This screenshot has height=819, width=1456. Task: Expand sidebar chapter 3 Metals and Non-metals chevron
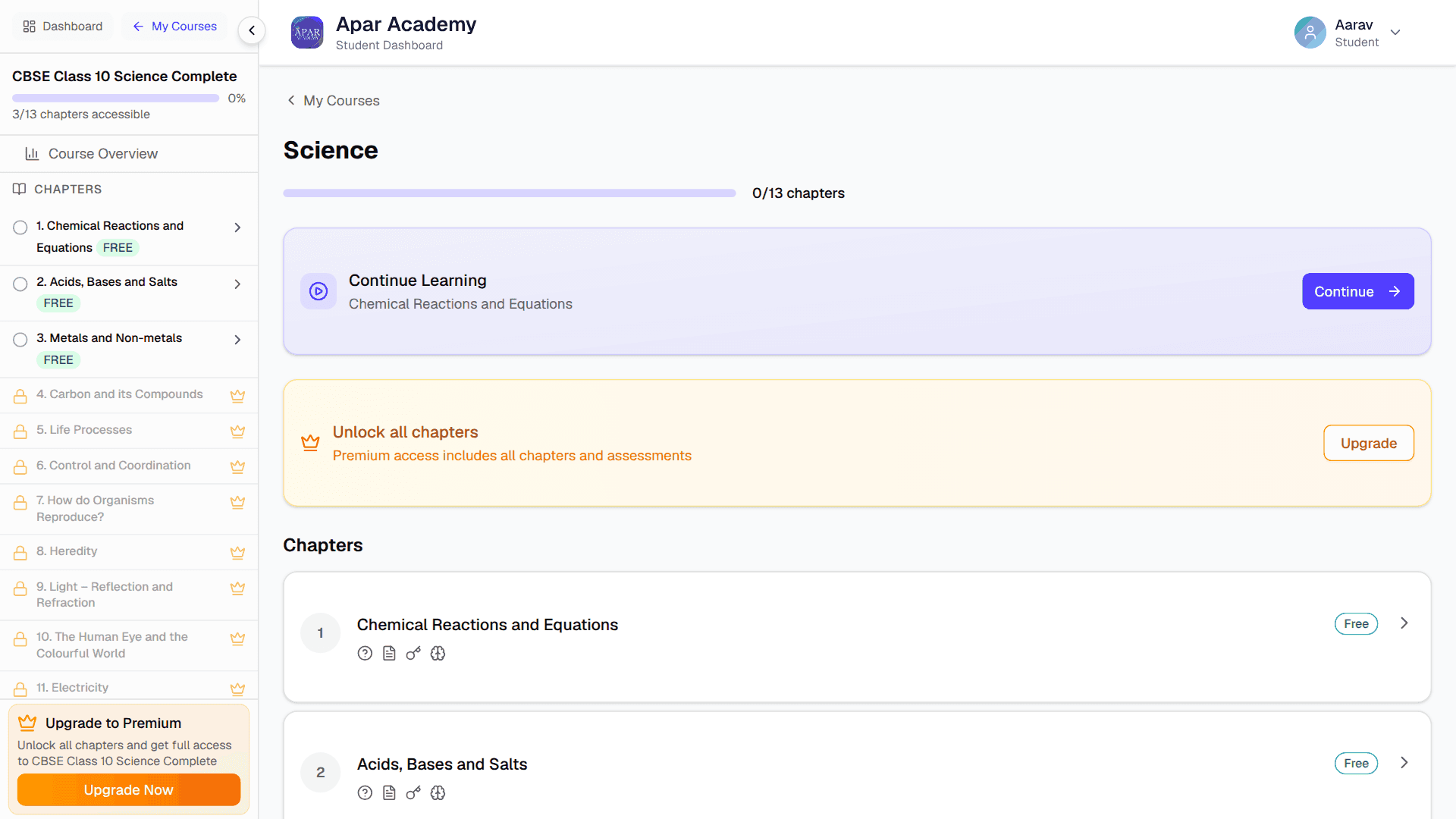coord(237,340)
